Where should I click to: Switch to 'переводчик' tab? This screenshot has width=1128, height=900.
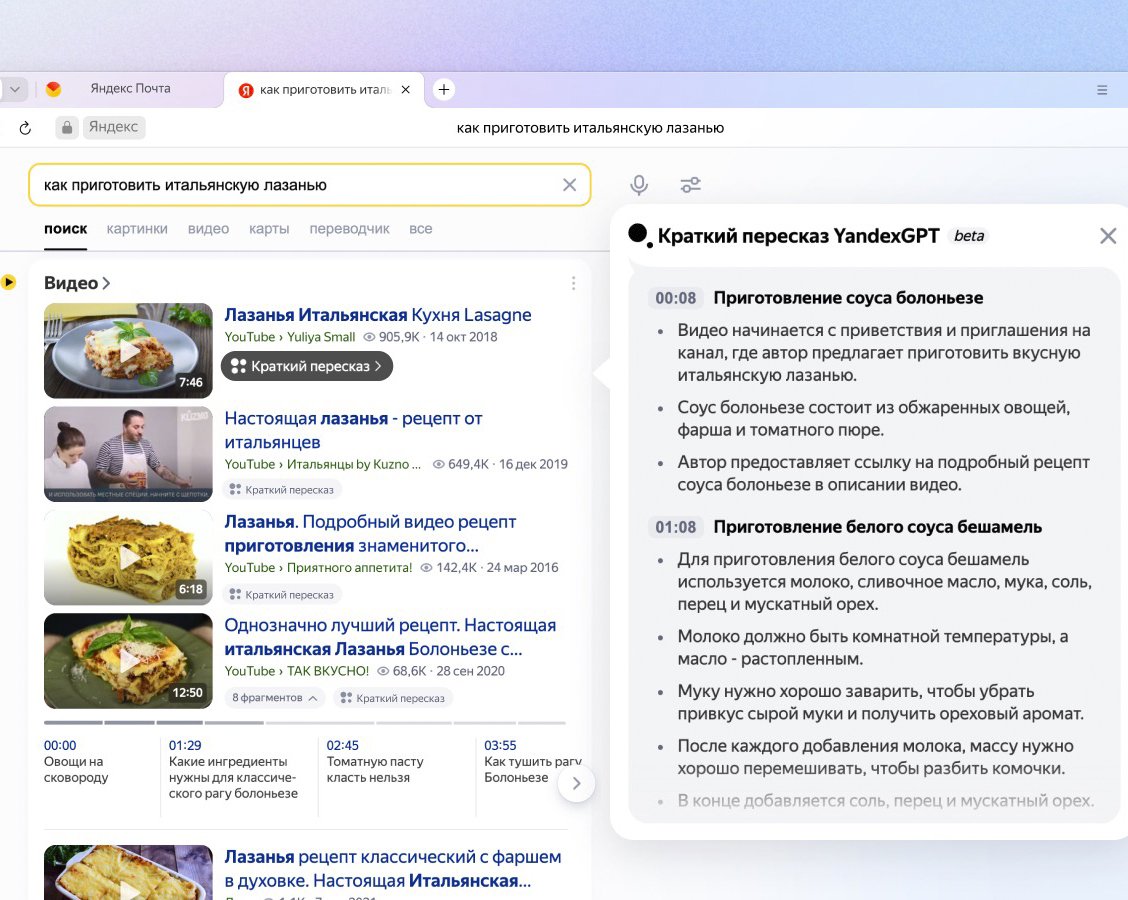pos(350,229)
